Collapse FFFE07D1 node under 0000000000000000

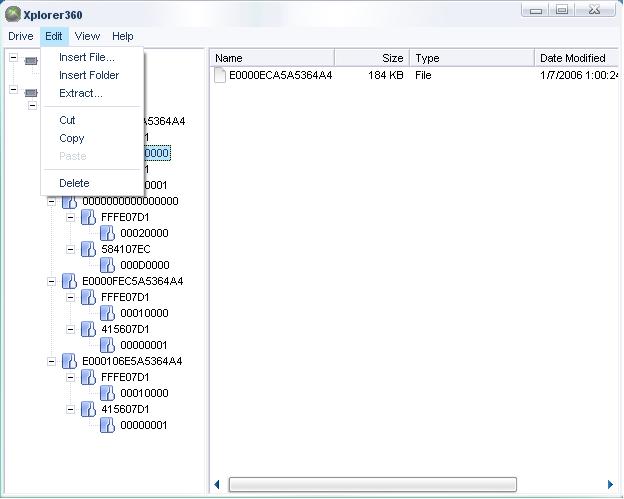[x=70, y=218]
